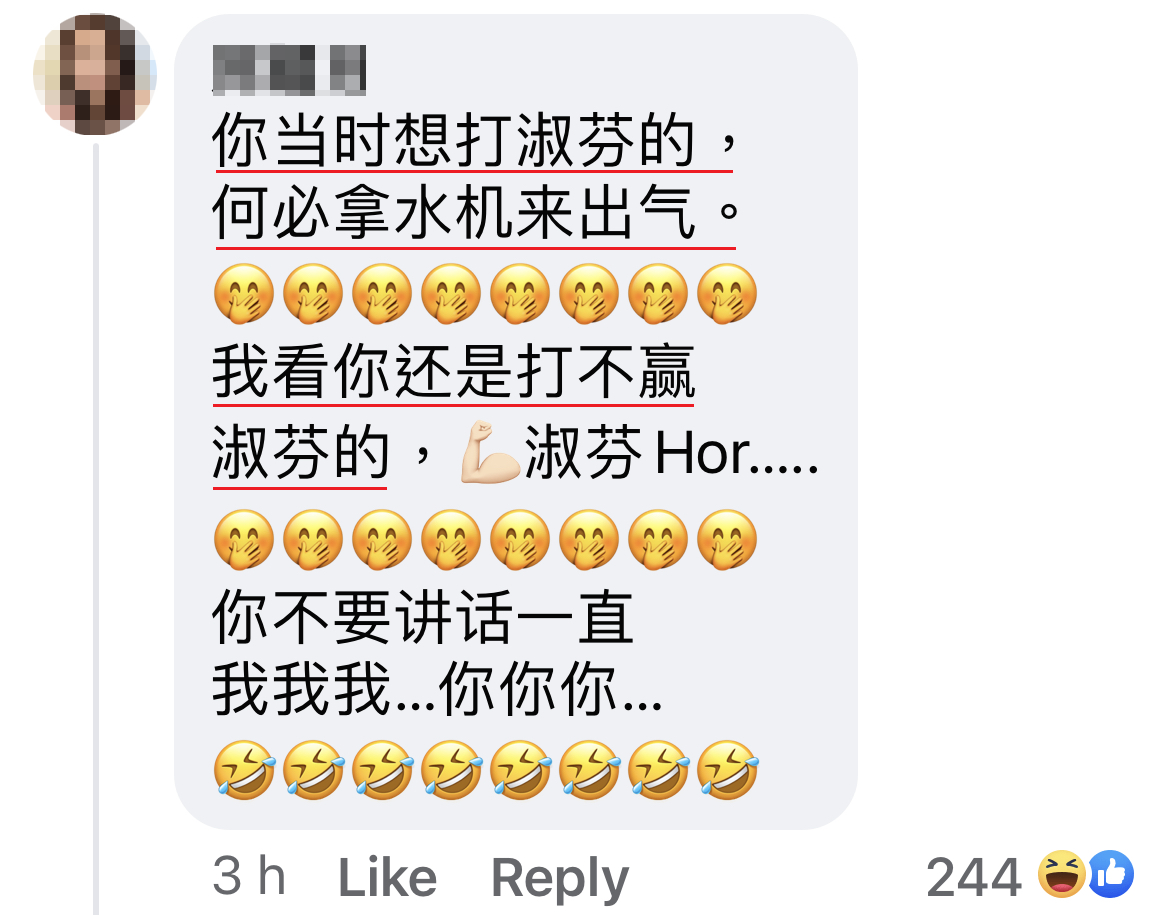Click the text 我我我...你你你...

coord(437,688)
